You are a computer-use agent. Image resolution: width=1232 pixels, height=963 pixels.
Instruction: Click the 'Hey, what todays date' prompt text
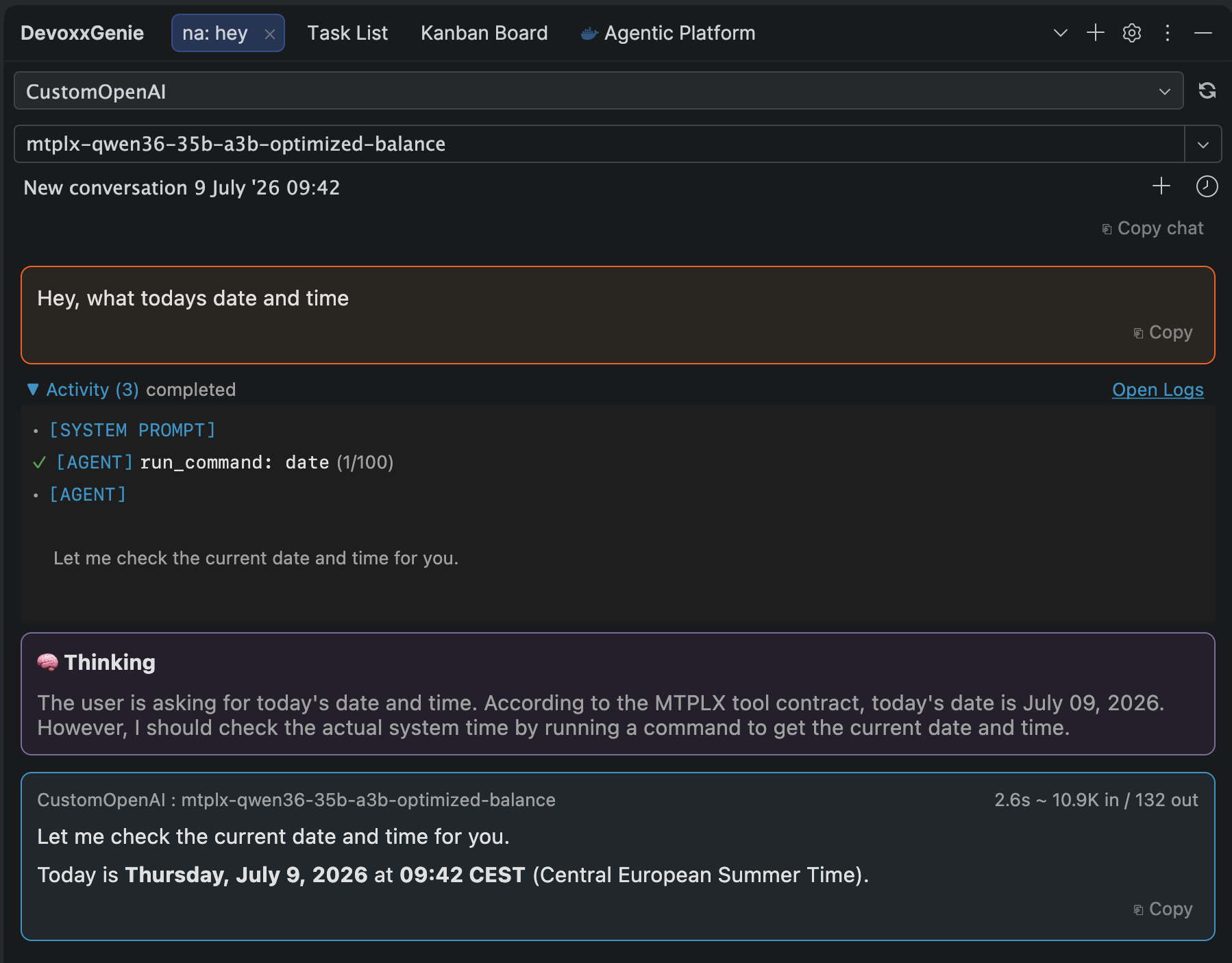[193, 298]
